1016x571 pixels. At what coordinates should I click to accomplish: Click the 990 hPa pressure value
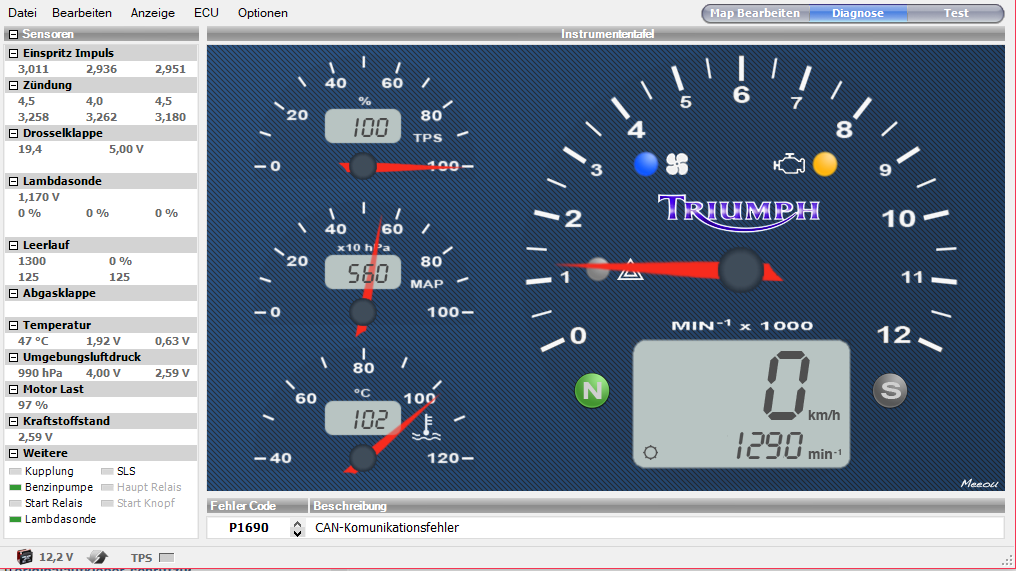click(40, 373)
